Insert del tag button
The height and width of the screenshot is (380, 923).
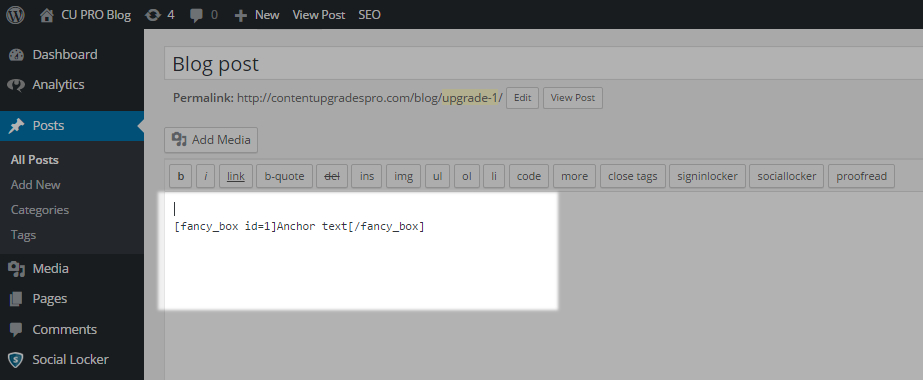click(332, 176)
